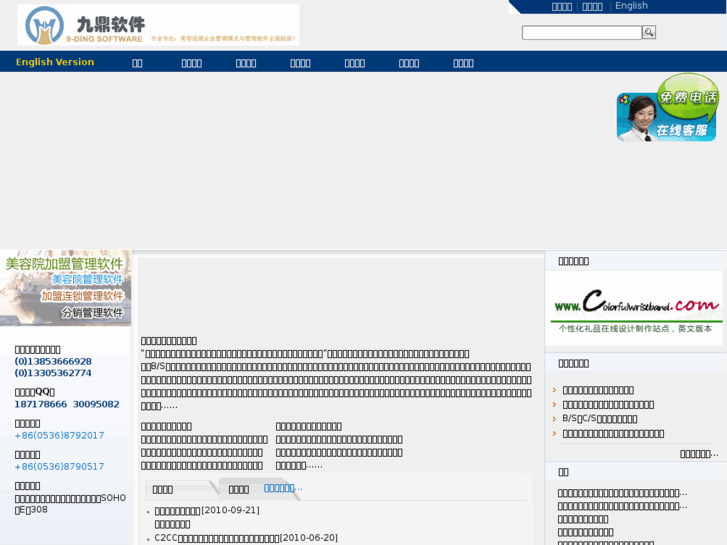This screenshot has height=545, width=727.
Task: Open news item dated 2010-09-21
Action: pyautogui.click(x=207, y=510)
